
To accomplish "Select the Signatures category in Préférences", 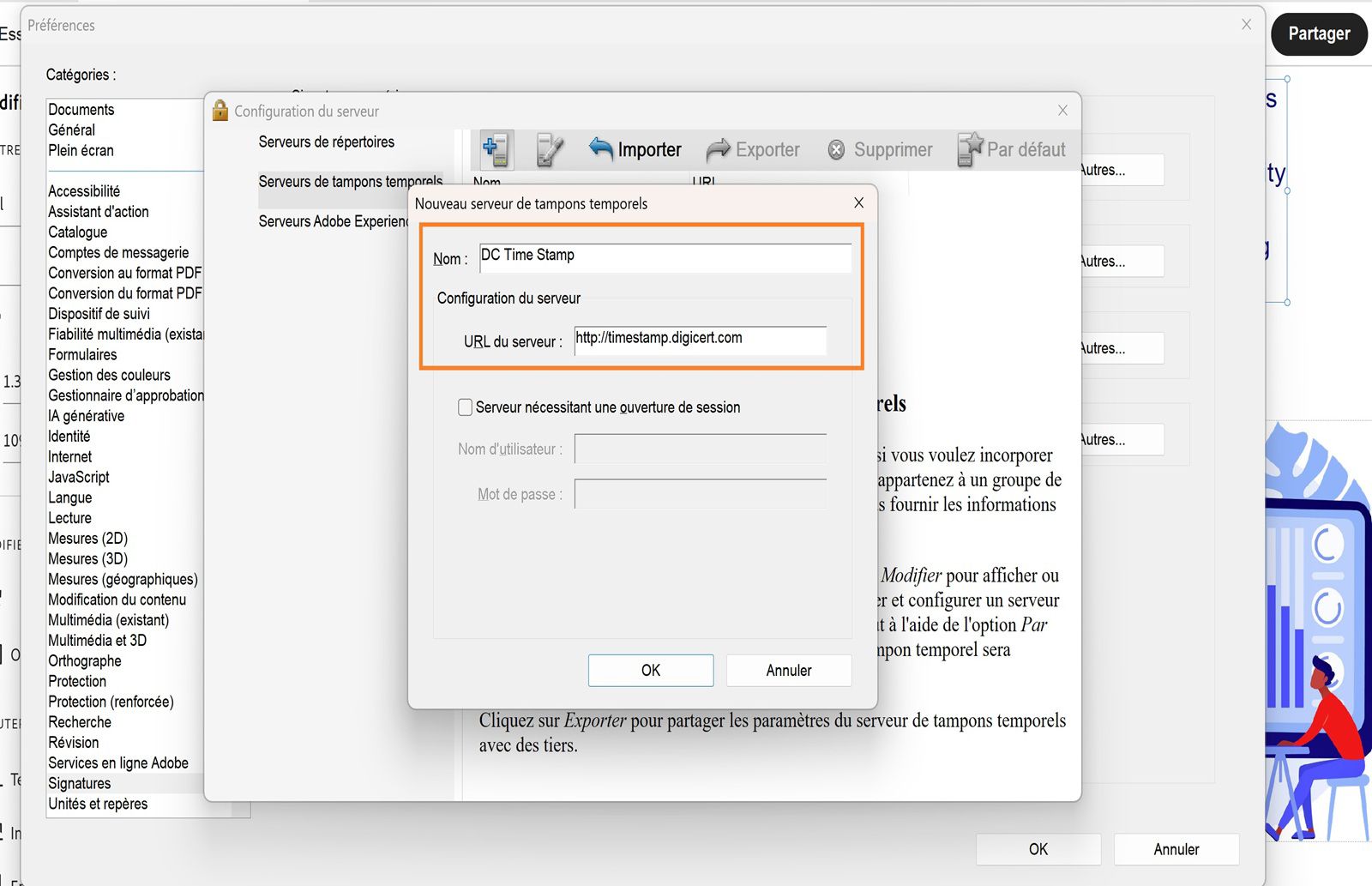I will 79,783.
